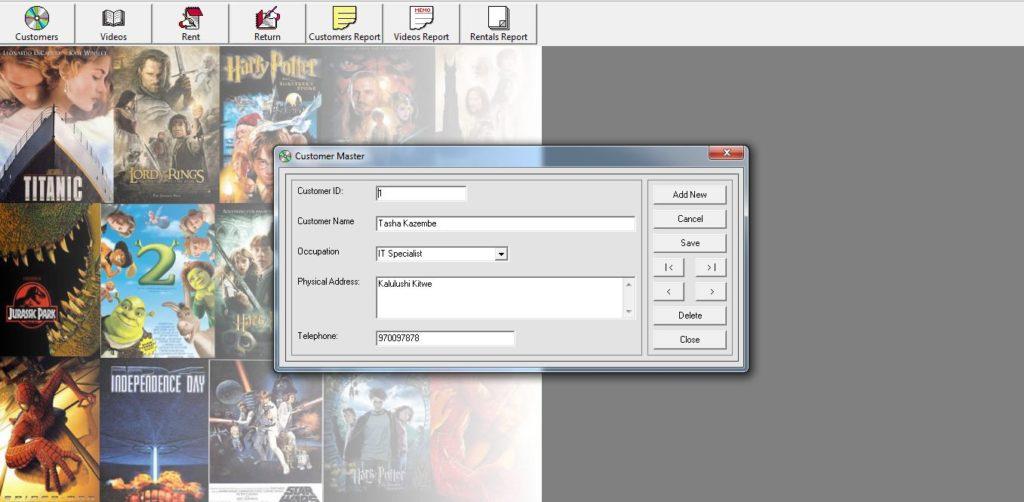Click the Physical Address text area
This screenshot has height=502, width=1024.
point(500,298)
